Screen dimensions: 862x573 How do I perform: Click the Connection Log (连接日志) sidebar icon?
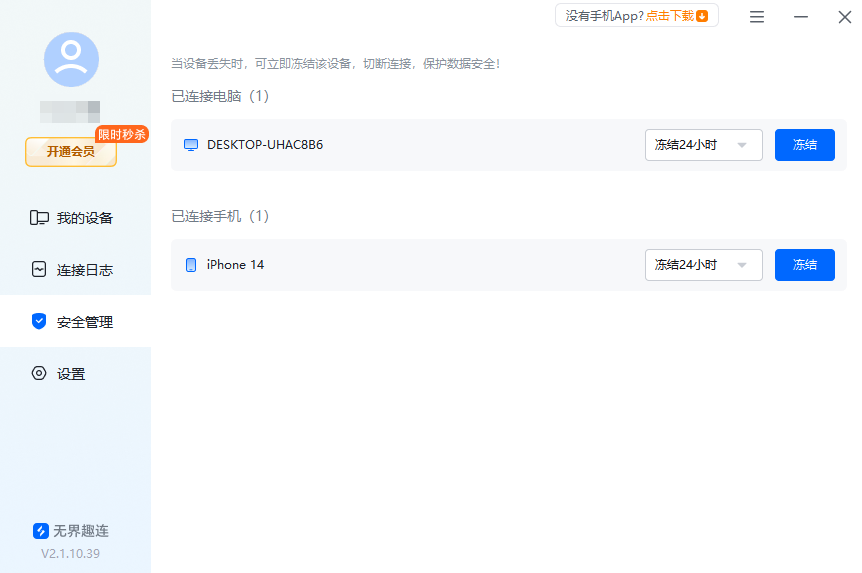tap(39, 270)
